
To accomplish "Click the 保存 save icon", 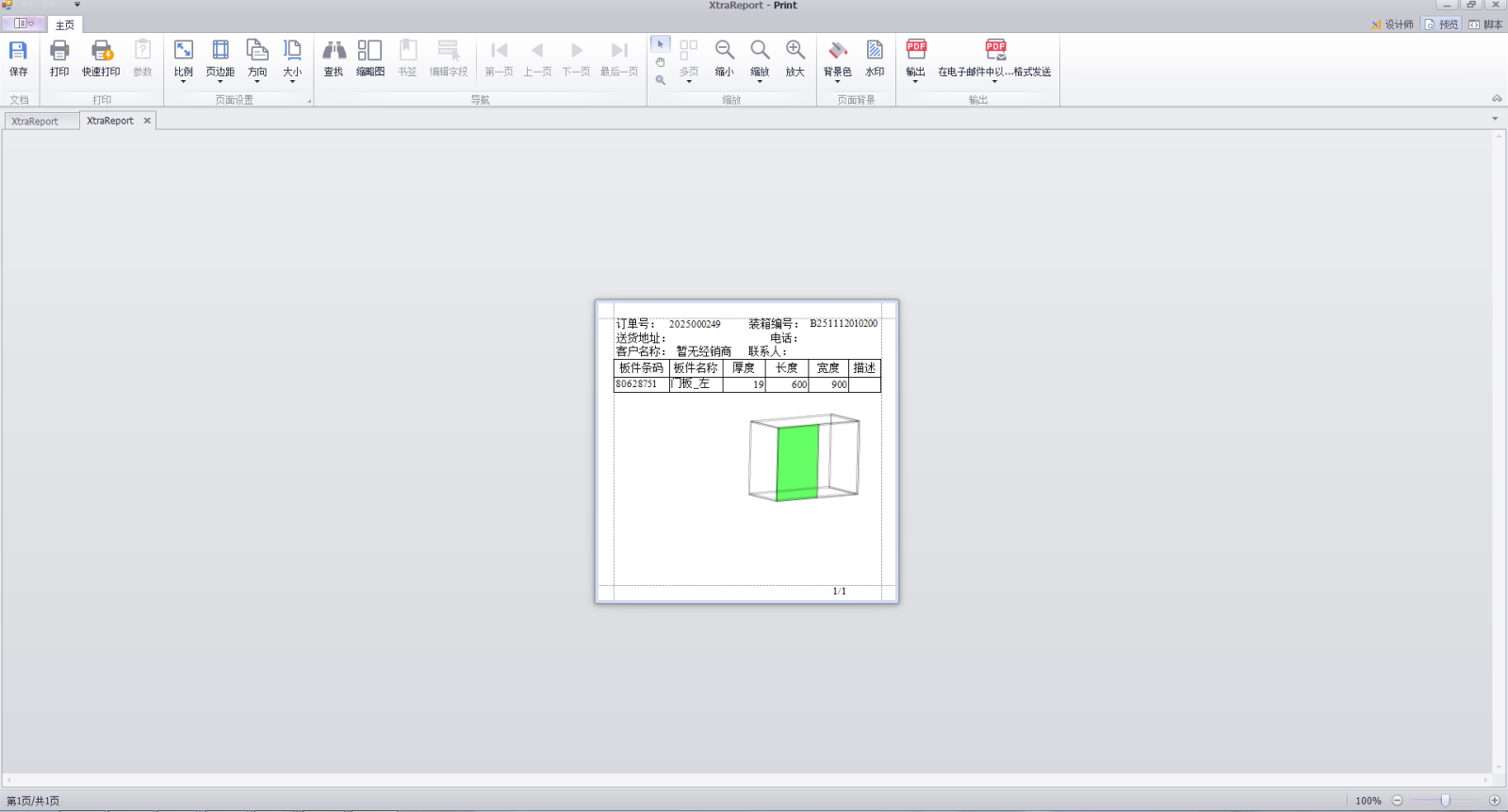I will (18, 57).
